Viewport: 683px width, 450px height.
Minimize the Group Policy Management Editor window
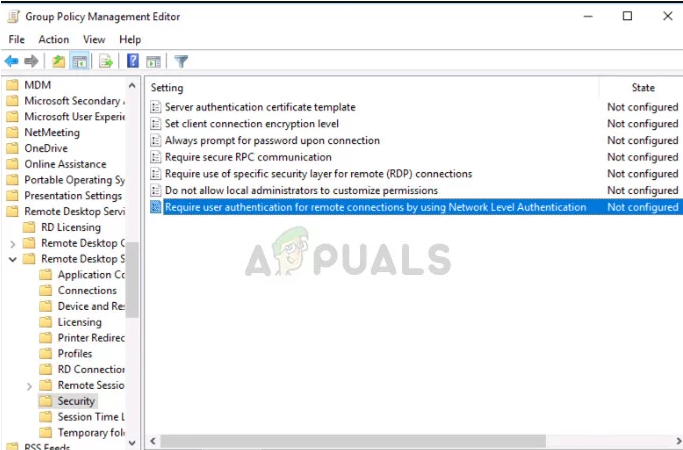click(x=588, y=16)
